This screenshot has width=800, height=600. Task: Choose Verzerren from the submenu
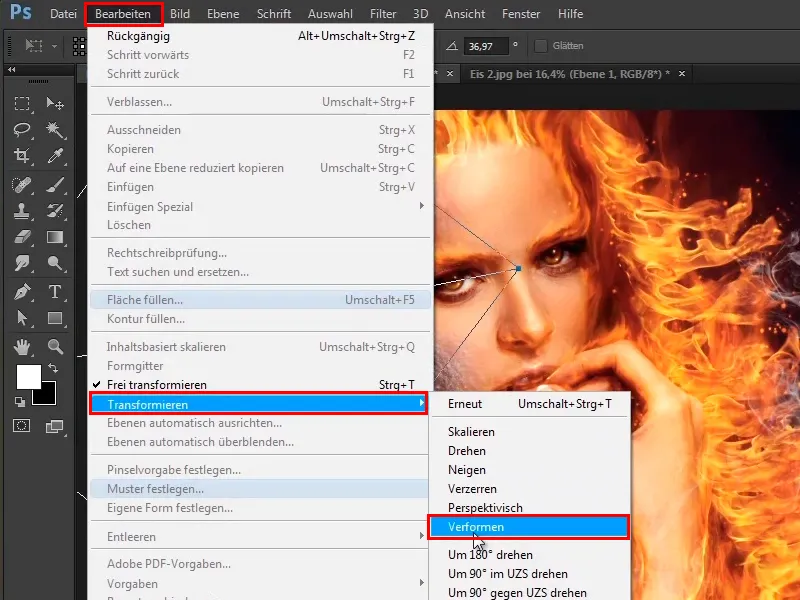[x=531, y=489]
